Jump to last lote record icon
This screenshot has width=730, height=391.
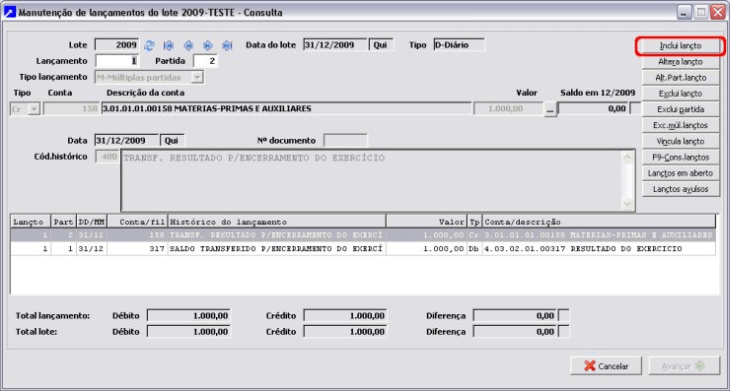(227, 45)
